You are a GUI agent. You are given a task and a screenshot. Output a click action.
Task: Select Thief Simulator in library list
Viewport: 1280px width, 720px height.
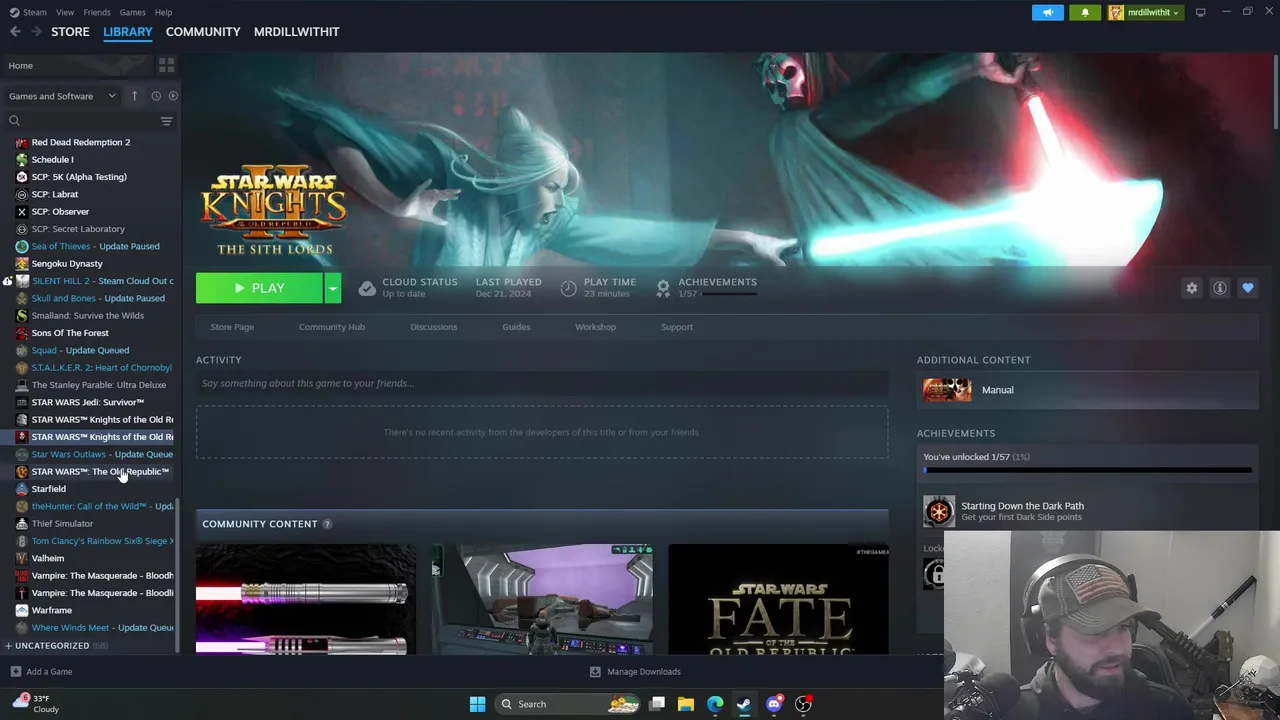click(62, 523)
